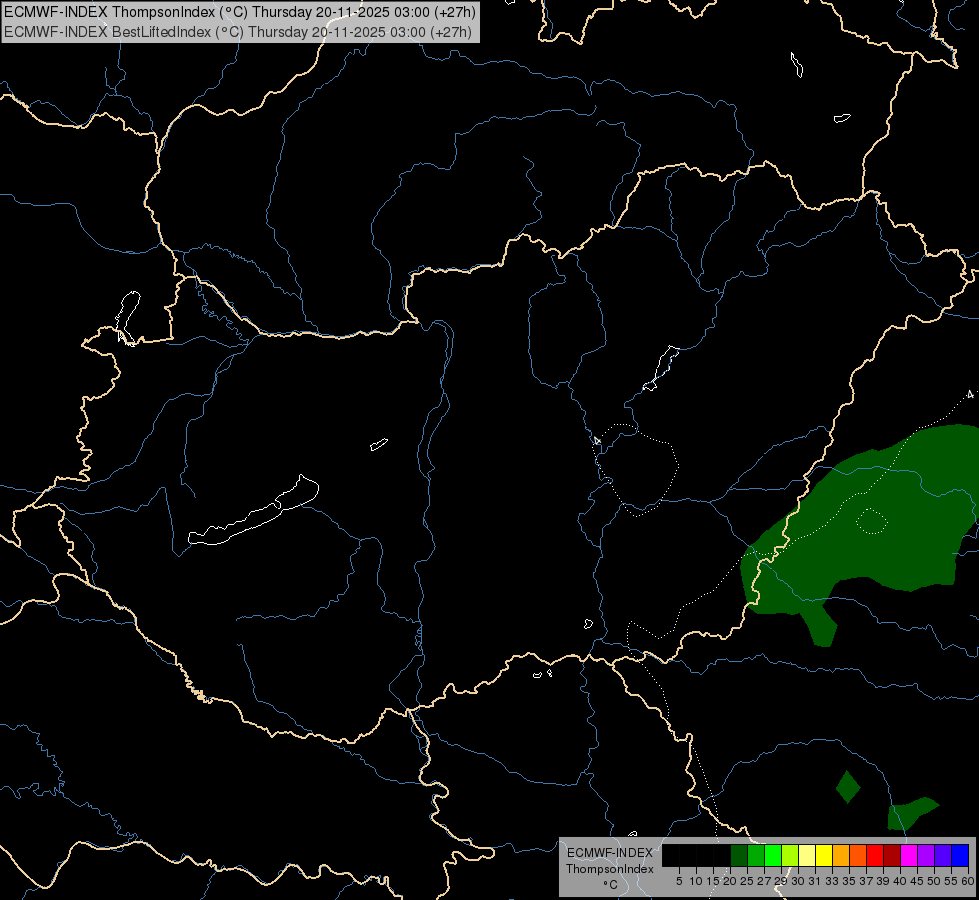Viewport: 979px width, 900px height.
Task: Click the magenta 40–45 legend swatch
Action: (x=909, y=855)
